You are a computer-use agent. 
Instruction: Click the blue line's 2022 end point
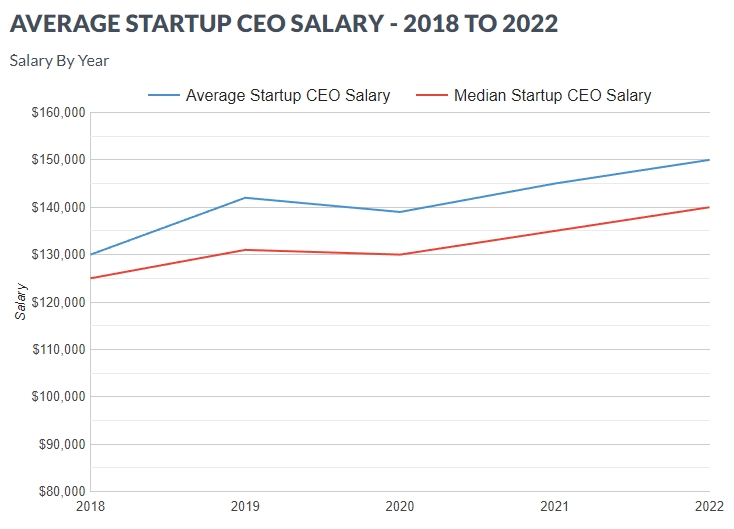tap(709, 160)
